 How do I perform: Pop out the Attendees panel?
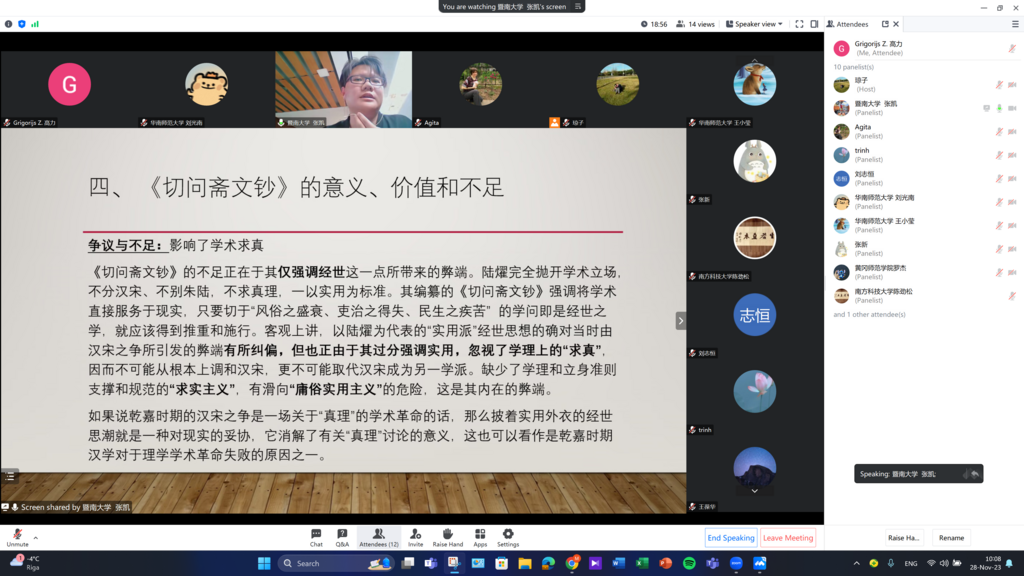[885, 24]
